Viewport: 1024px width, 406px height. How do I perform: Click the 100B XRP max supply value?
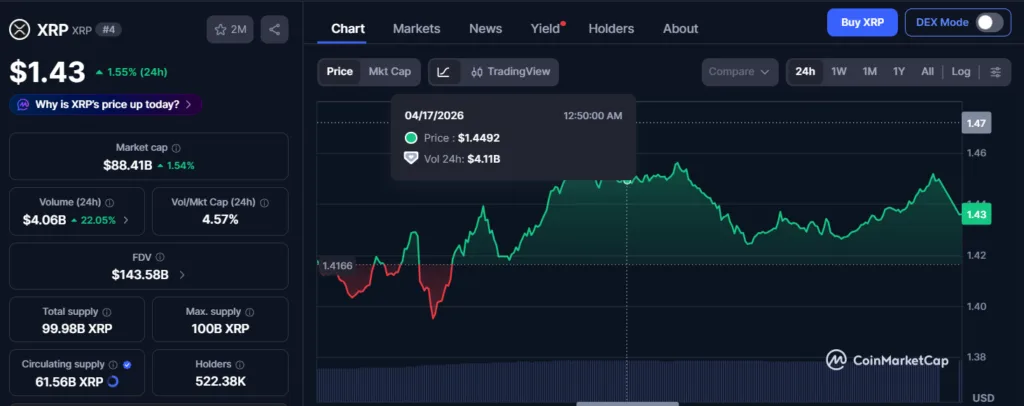(x=220, y=328)
